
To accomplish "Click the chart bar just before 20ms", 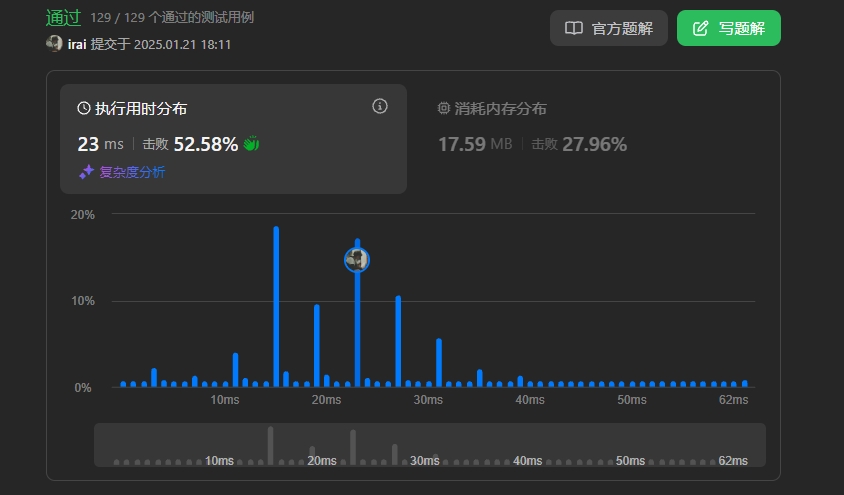I will 316,346.
